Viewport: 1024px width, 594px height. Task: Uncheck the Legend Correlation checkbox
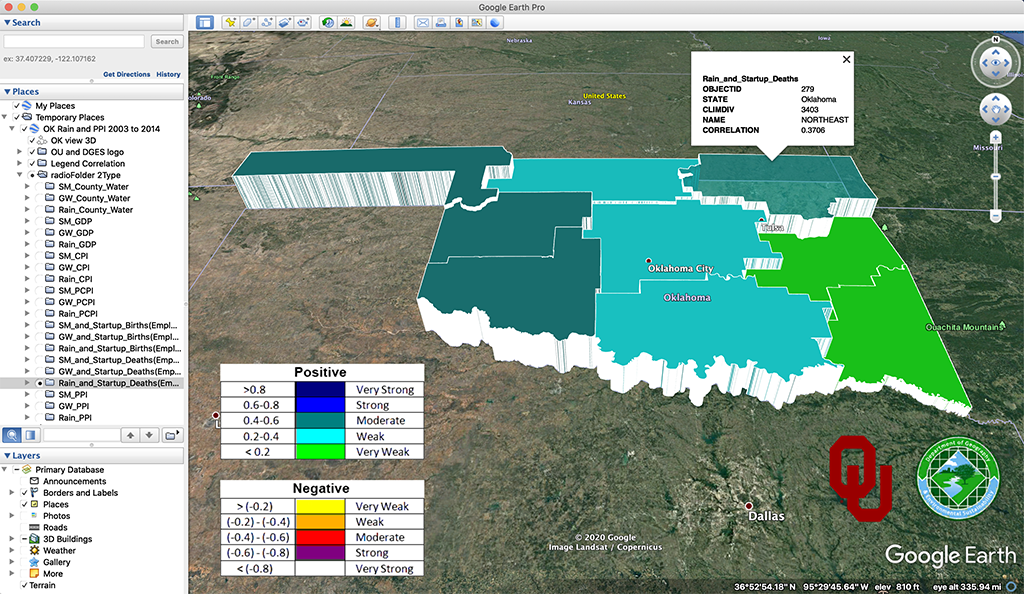(33, 164)
